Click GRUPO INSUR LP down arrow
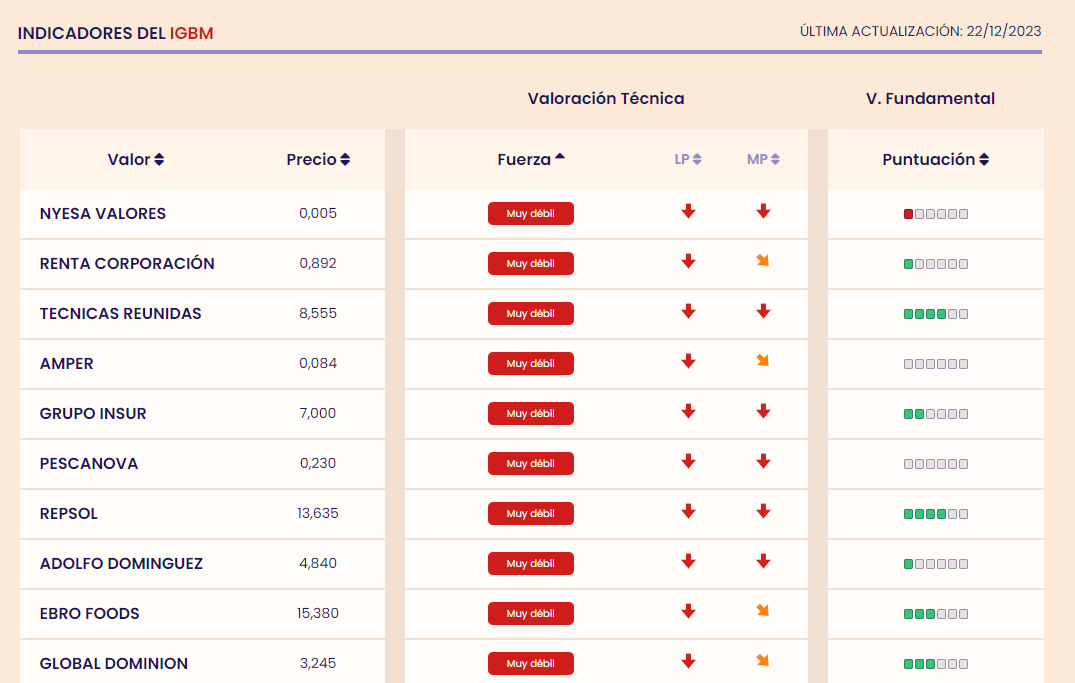Viewport: 1075px width, 683px height. pyautogui.click(x=688, y=411)
